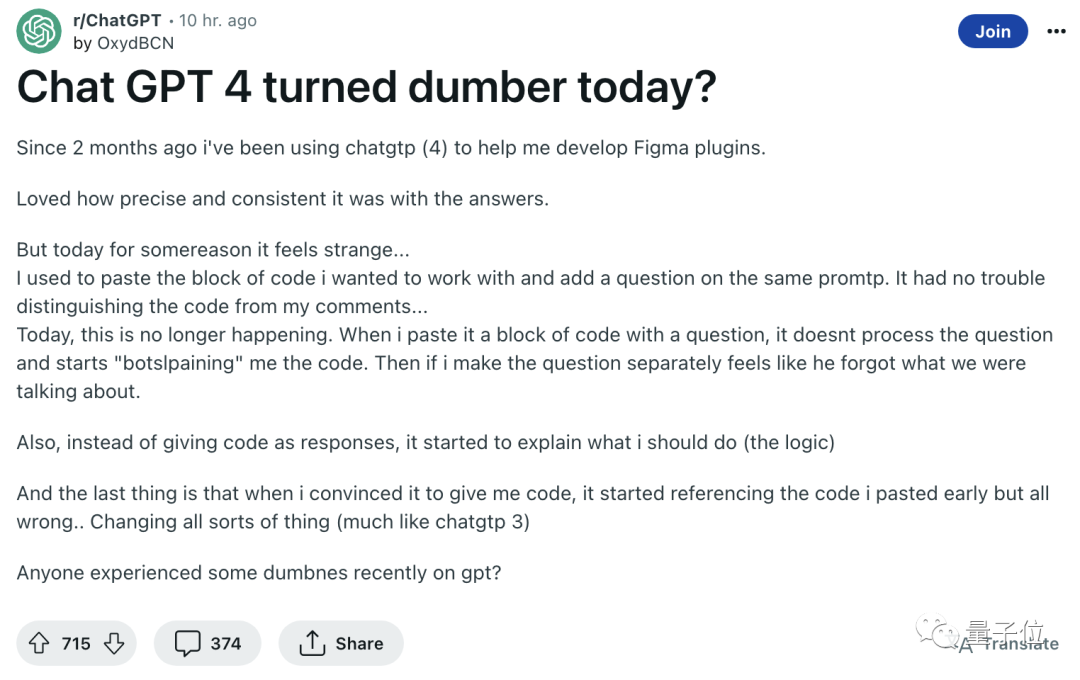Screen dimensions: 1080x680
Task: Click the ChatGPT subreddit avatar logo
Action: point(39,31)
